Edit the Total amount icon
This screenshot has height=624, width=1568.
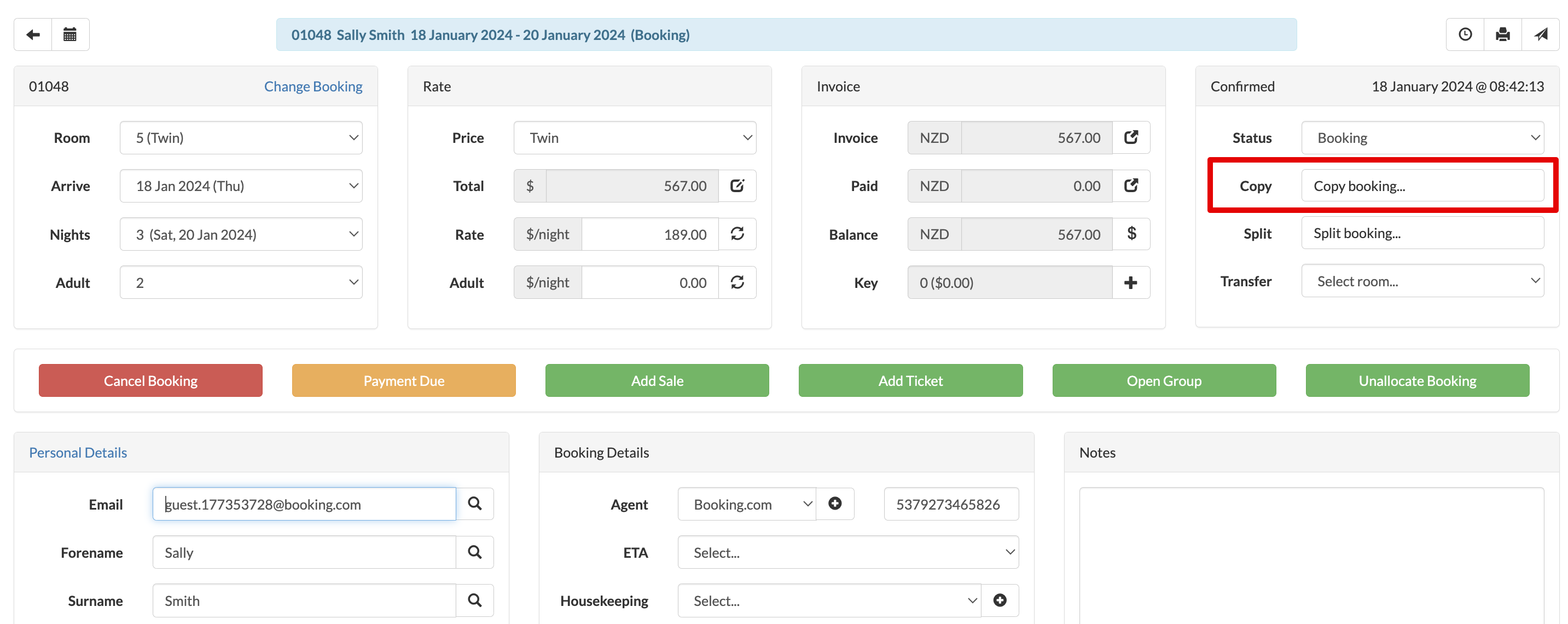click(x=736, y=186)
